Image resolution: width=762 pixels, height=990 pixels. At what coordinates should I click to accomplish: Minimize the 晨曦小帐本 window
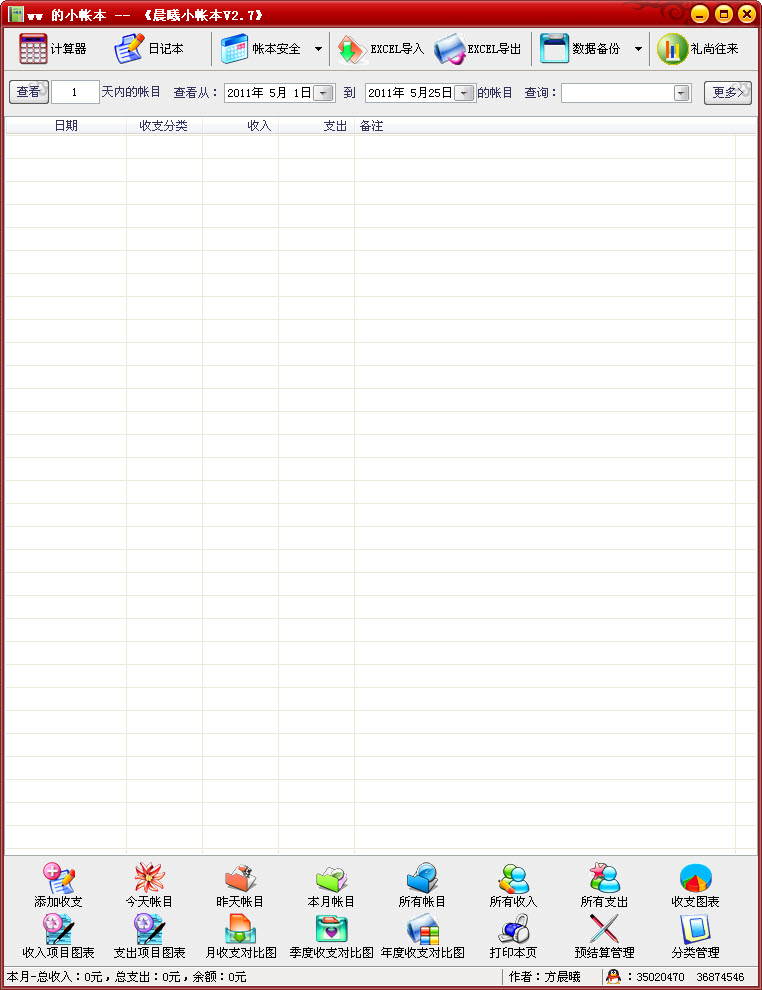tap(699, 14)
